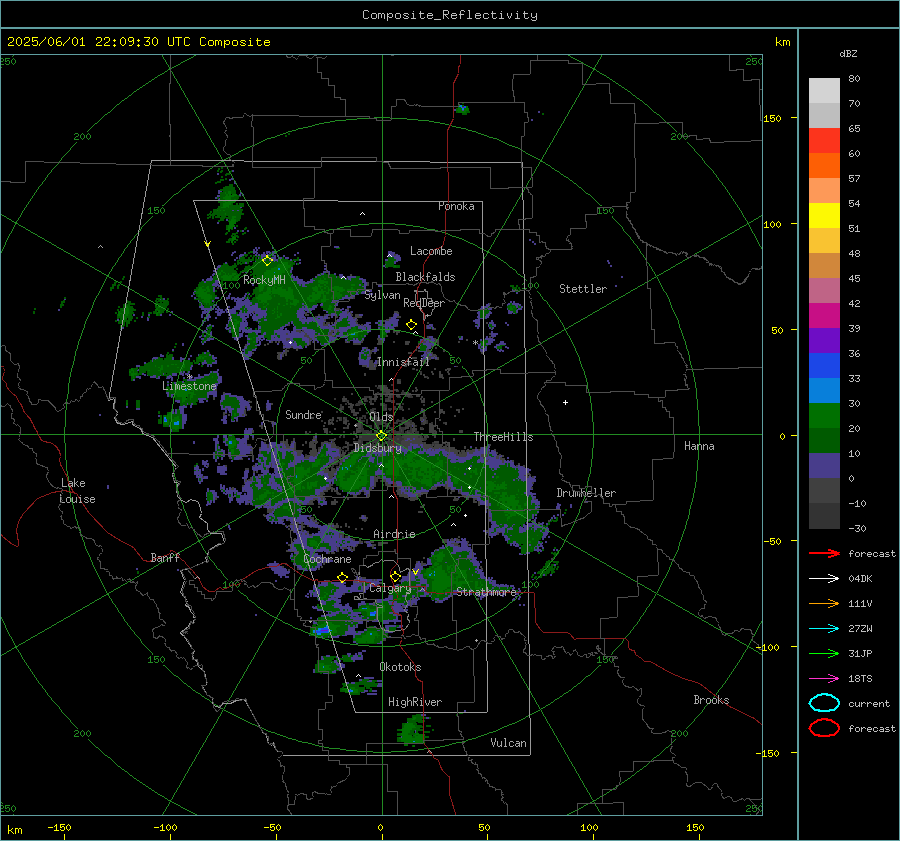900x841 pixels.
Task: Click the Cochrane city label
Action: pos(327,559)
